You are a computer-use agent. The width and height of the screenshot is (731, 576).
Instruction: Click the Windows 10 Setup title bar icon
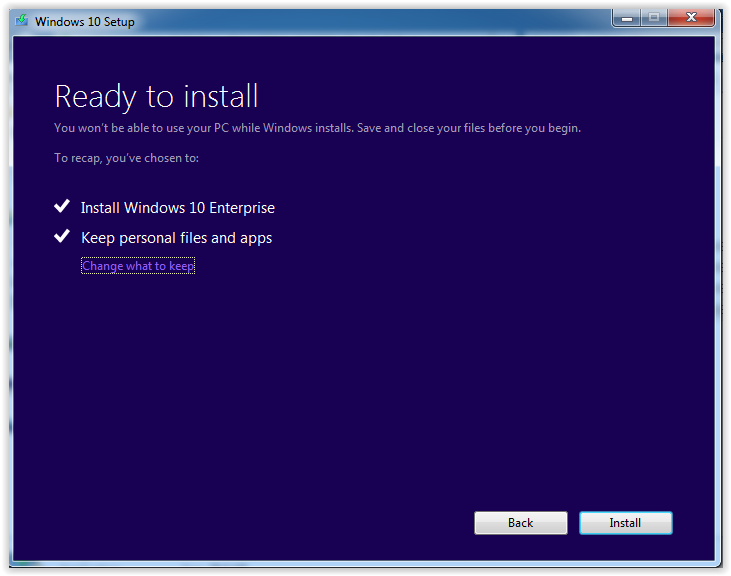pyautogui.click(x=21, y=21)
